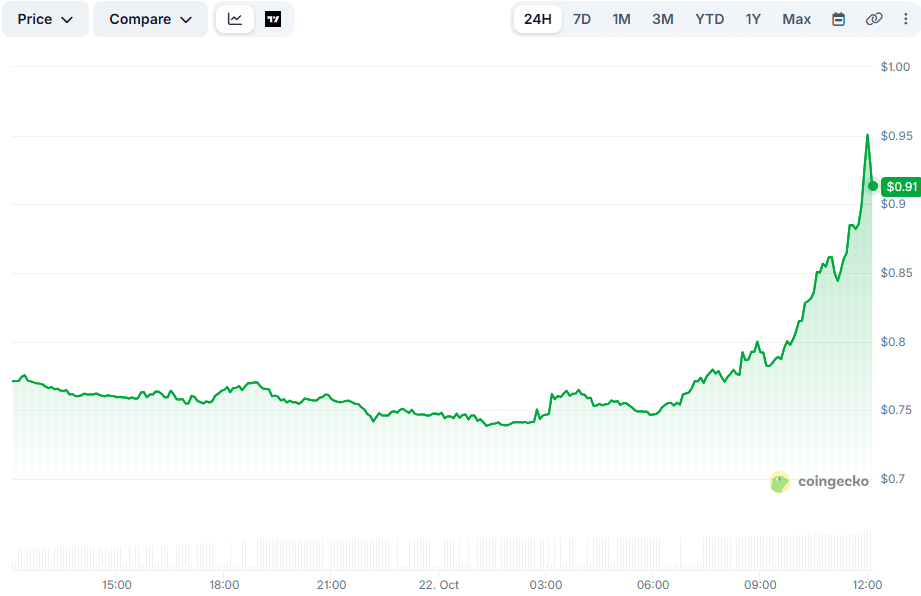Click the 22. Oct date axis label
The height and width of the screenshot is (596, 921).
[x=439, y=585]
